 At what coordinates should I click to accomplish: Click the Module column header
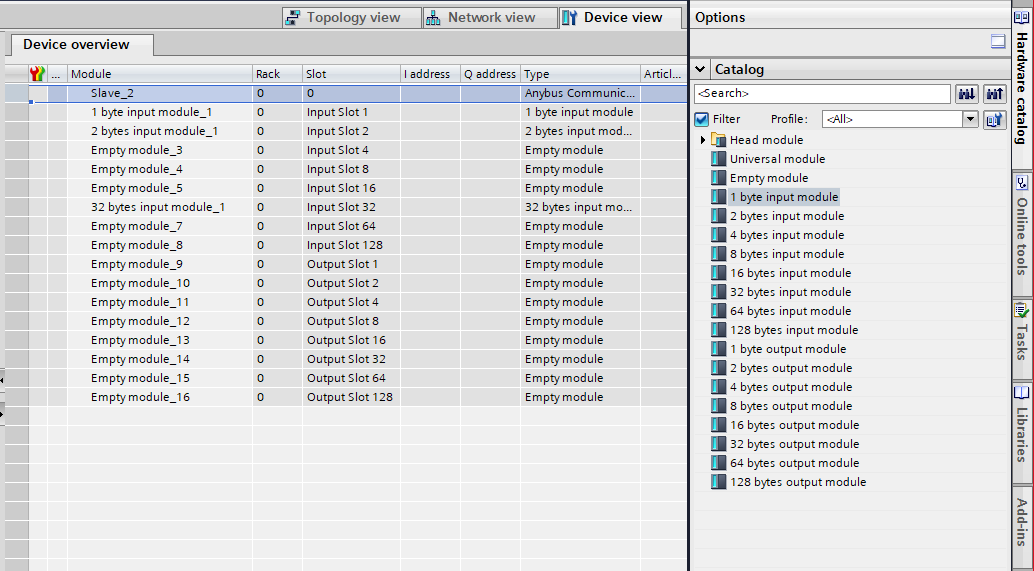160,74
